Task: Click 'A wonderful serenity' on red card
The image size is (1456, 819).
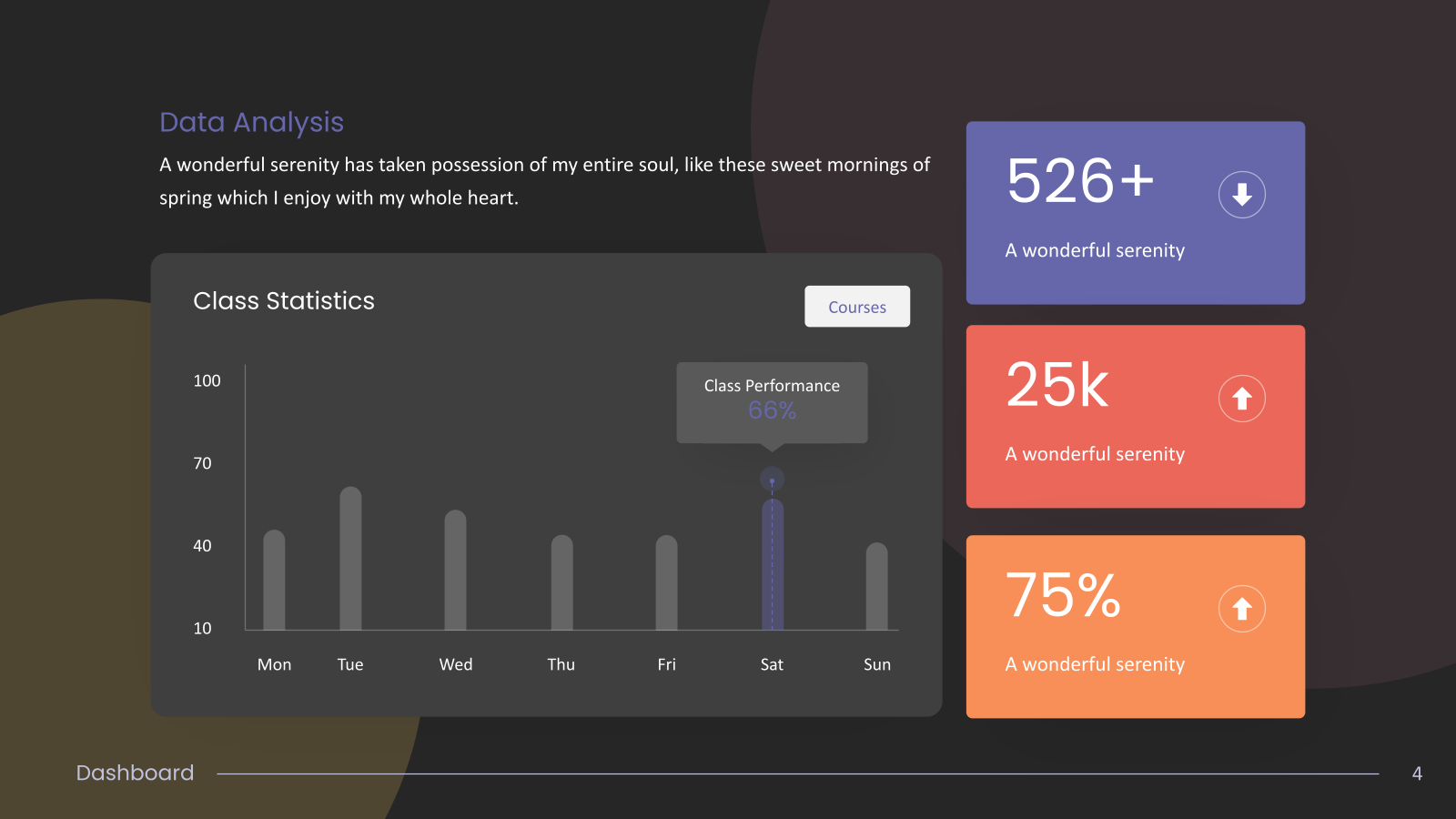Action: pos(1095,454)
